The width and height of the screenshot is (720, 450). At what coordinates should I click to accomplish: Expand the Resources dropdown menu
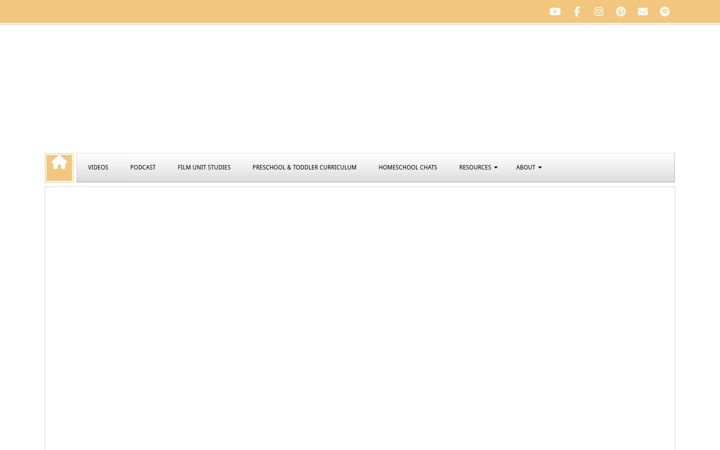coord(478,168)
